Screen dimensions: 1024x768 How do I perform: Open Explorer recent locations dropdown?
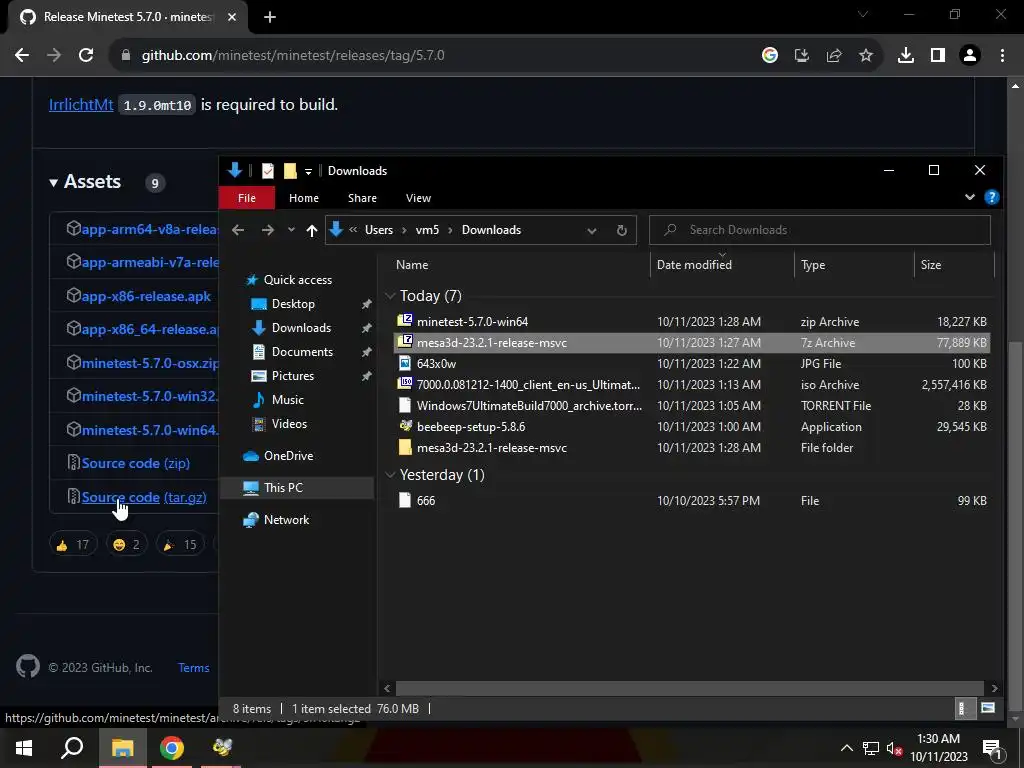291,230
